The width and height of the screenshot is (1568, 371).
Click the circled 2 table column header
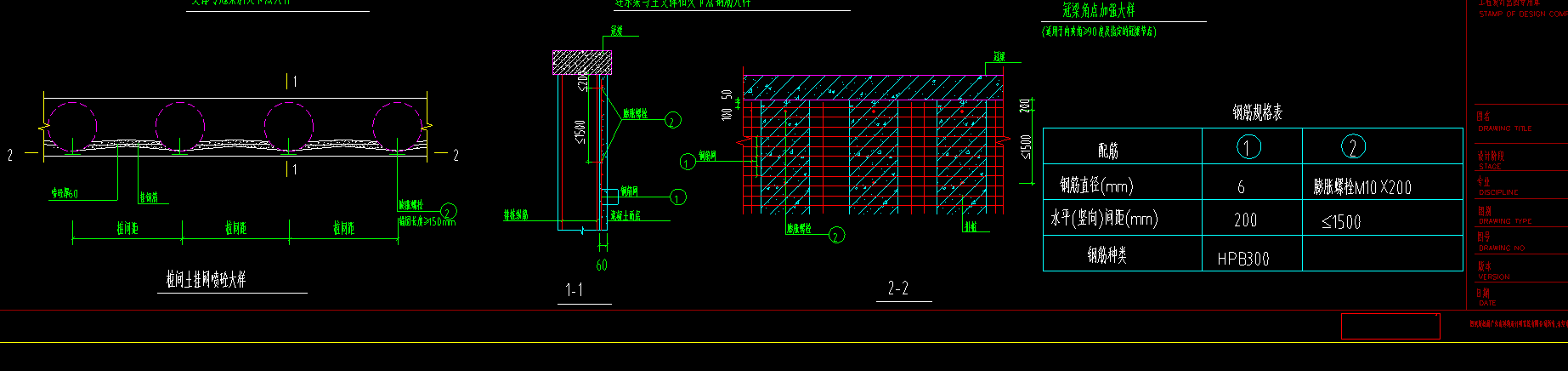point(1353,147)
